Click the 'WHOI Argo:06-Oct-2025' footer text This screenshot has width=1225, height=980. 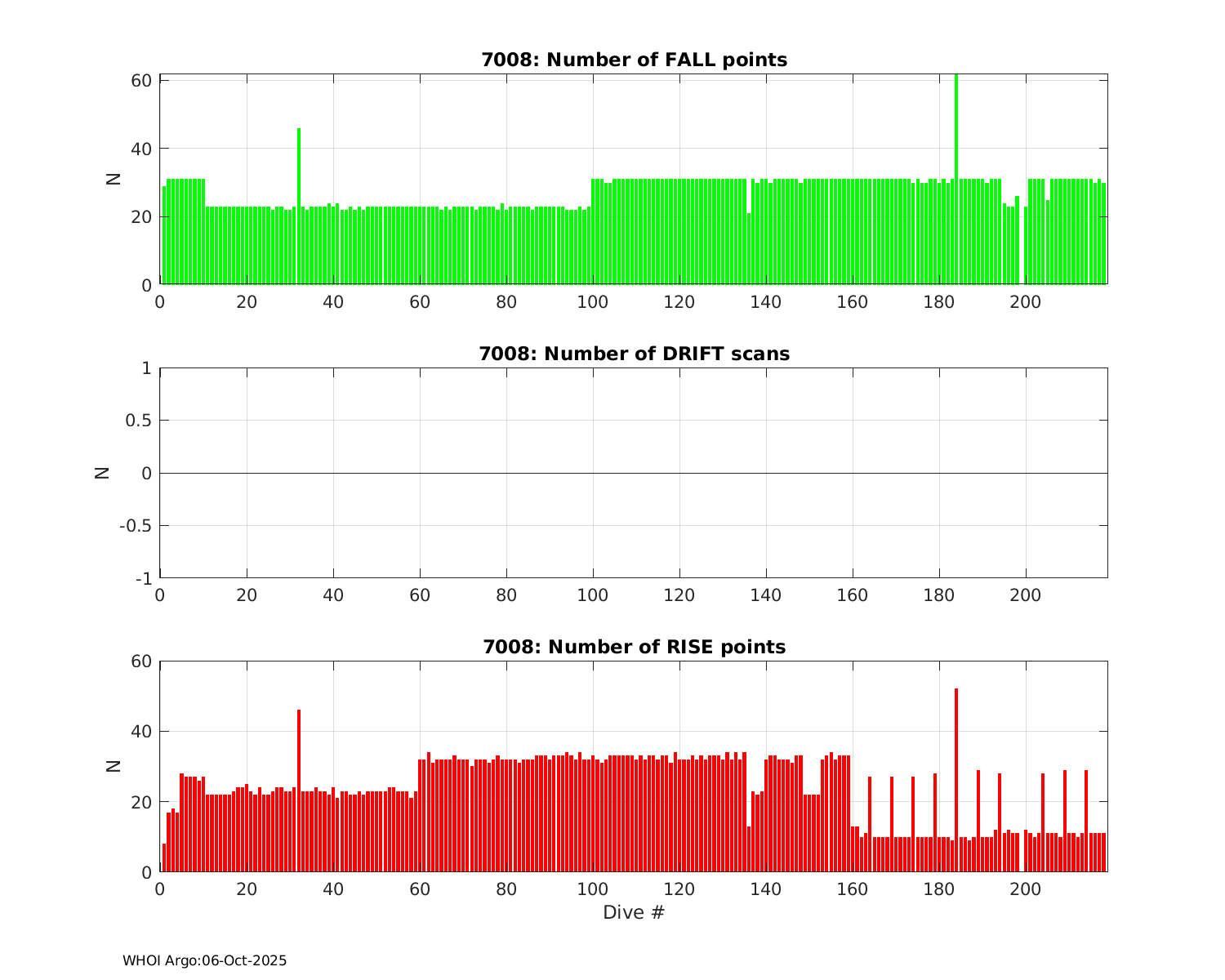click(x=205, y=961)
